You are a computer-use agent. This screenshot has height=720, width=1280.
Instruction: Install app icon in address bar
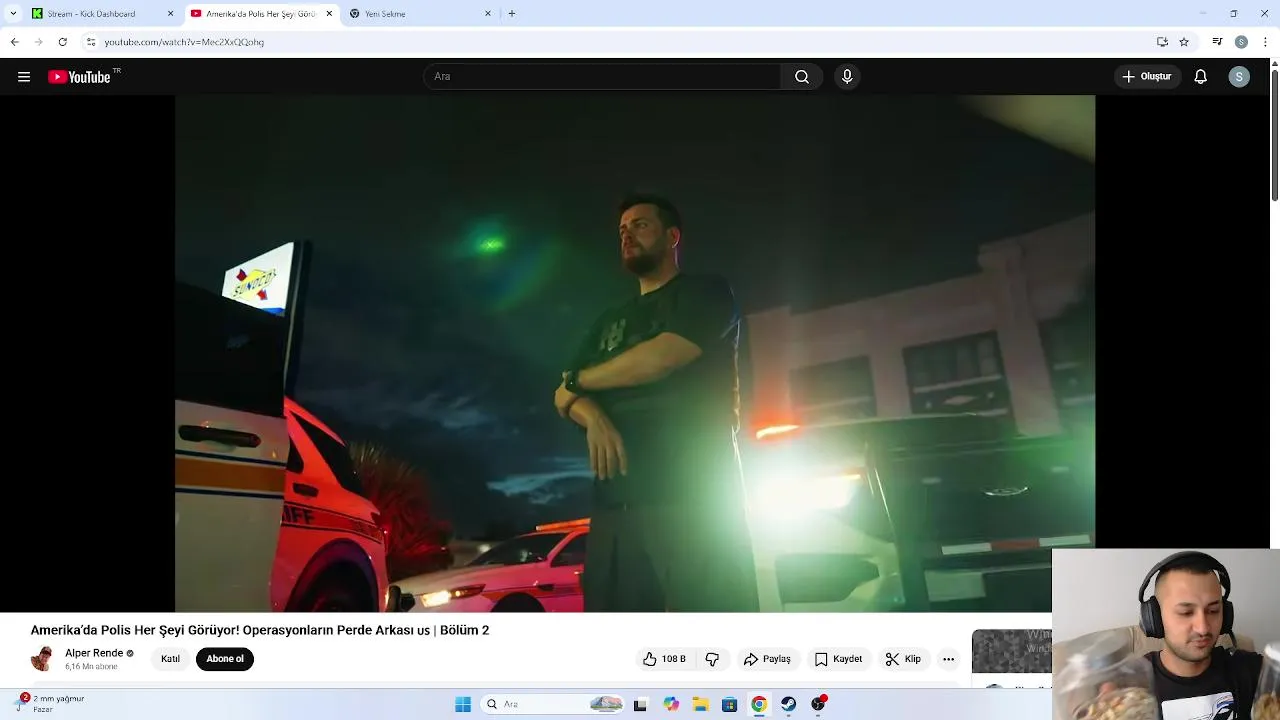(1162, 42)
